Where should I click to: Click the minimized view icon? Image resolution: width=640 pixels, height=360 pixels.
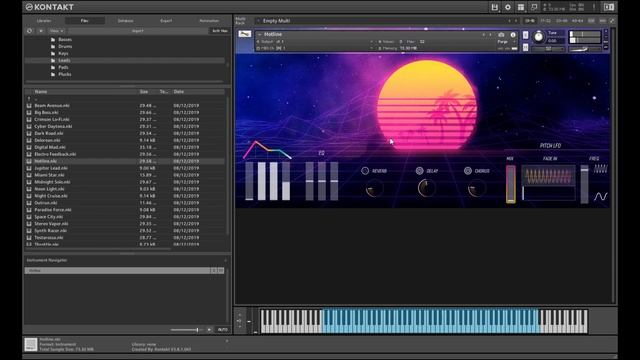pos(534,7)
